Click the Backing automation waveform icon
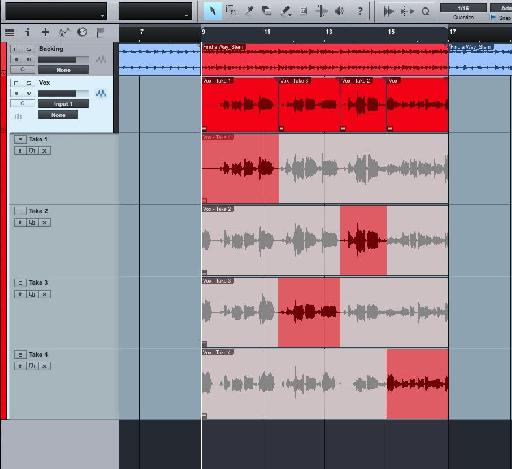The width and height of the screenshot is (512, 469). (101, 60)
